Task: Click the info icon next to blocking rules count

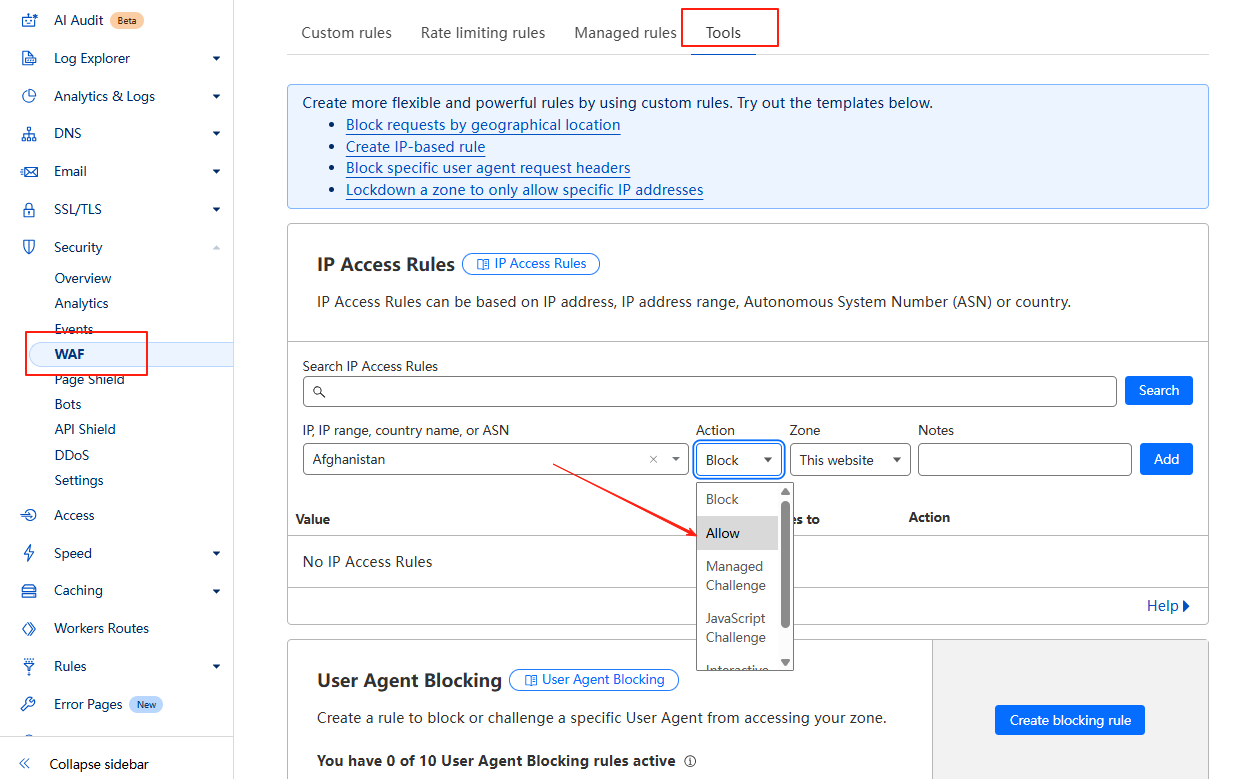Action: (690, 761)
